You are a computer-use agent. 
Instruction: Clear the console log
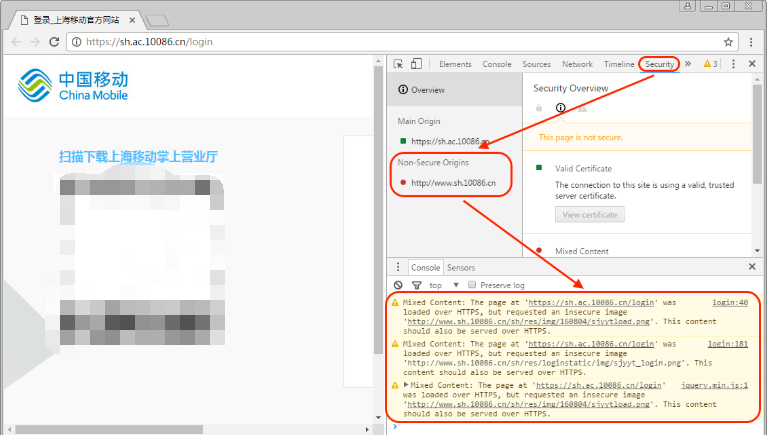pyautogui.click(x=398, y=285)
